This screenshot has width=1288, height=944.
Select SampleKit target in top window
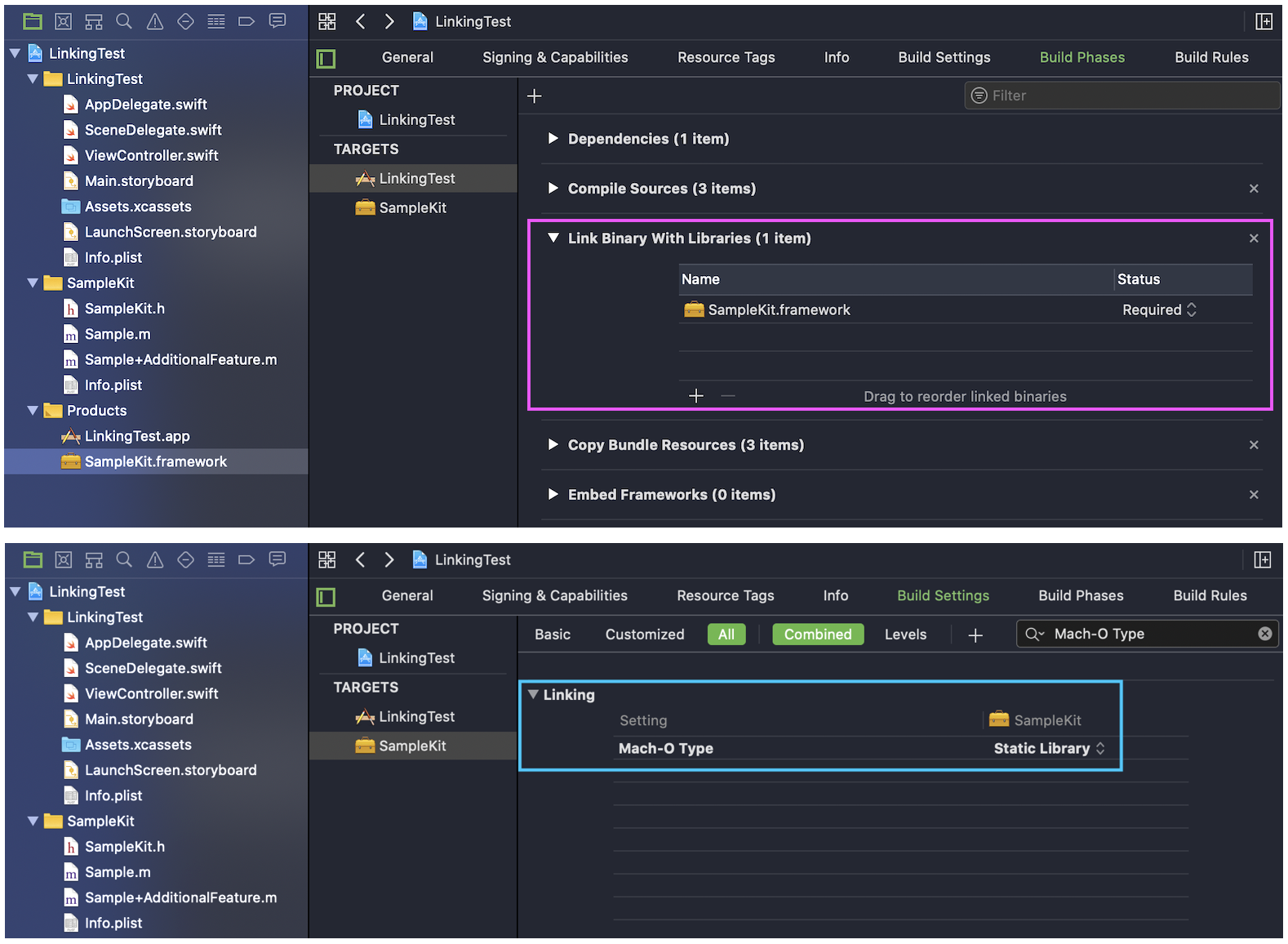click(x=413, y=208)
